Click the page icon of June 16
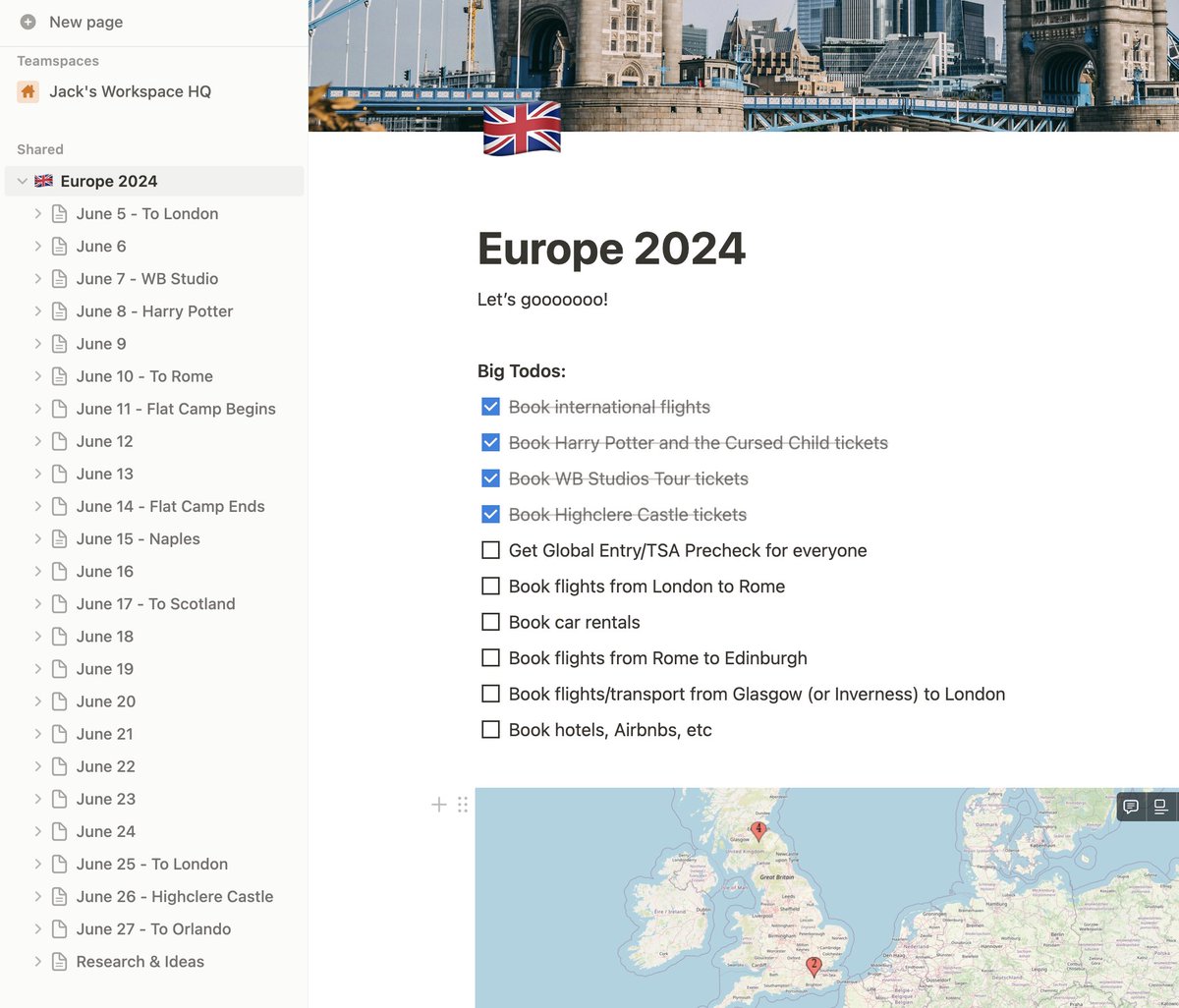This screenshot has width=1179, height=1008. click(60, 571)
